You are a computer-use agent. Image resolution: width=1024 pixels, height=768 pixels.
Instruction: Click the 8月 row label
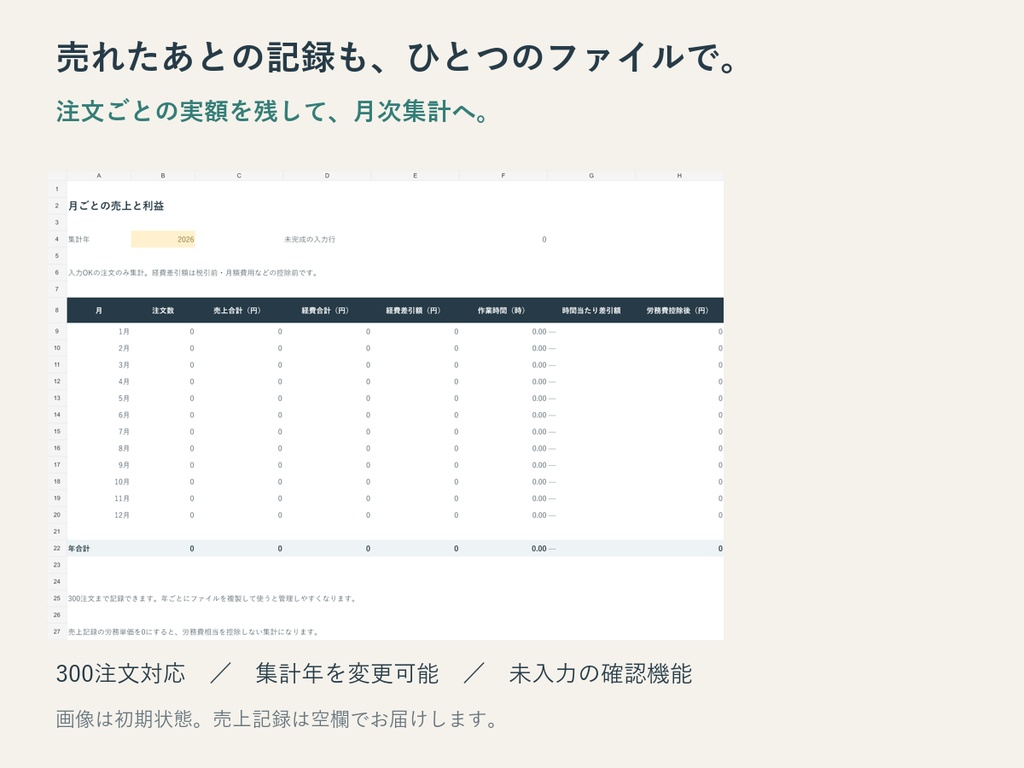pyautogui.click(x=123, y=449)
